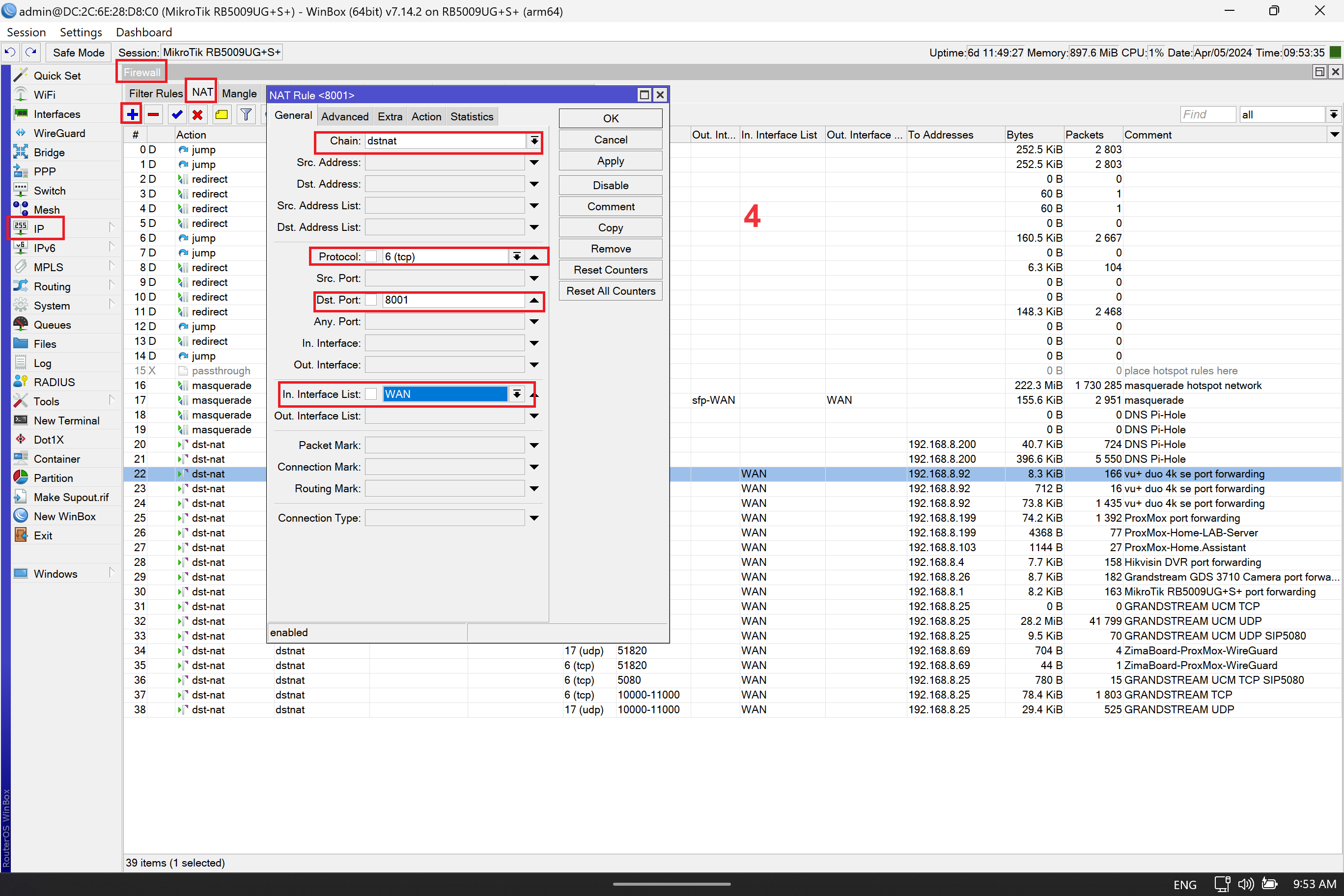Switch to the Action tab
This screenshot has width=1344, height=896.
tap(426, 116)
